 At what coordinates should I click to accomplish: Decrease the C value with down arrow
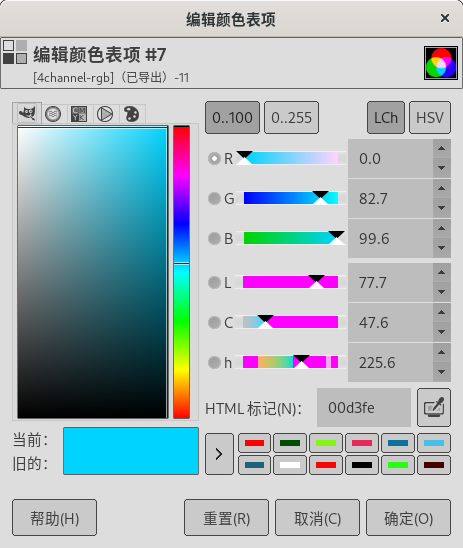pos(442,332)
